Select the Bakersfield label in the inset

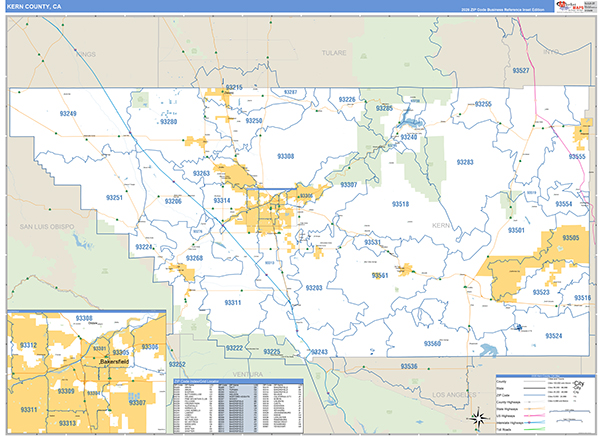(x=114, y=361)
